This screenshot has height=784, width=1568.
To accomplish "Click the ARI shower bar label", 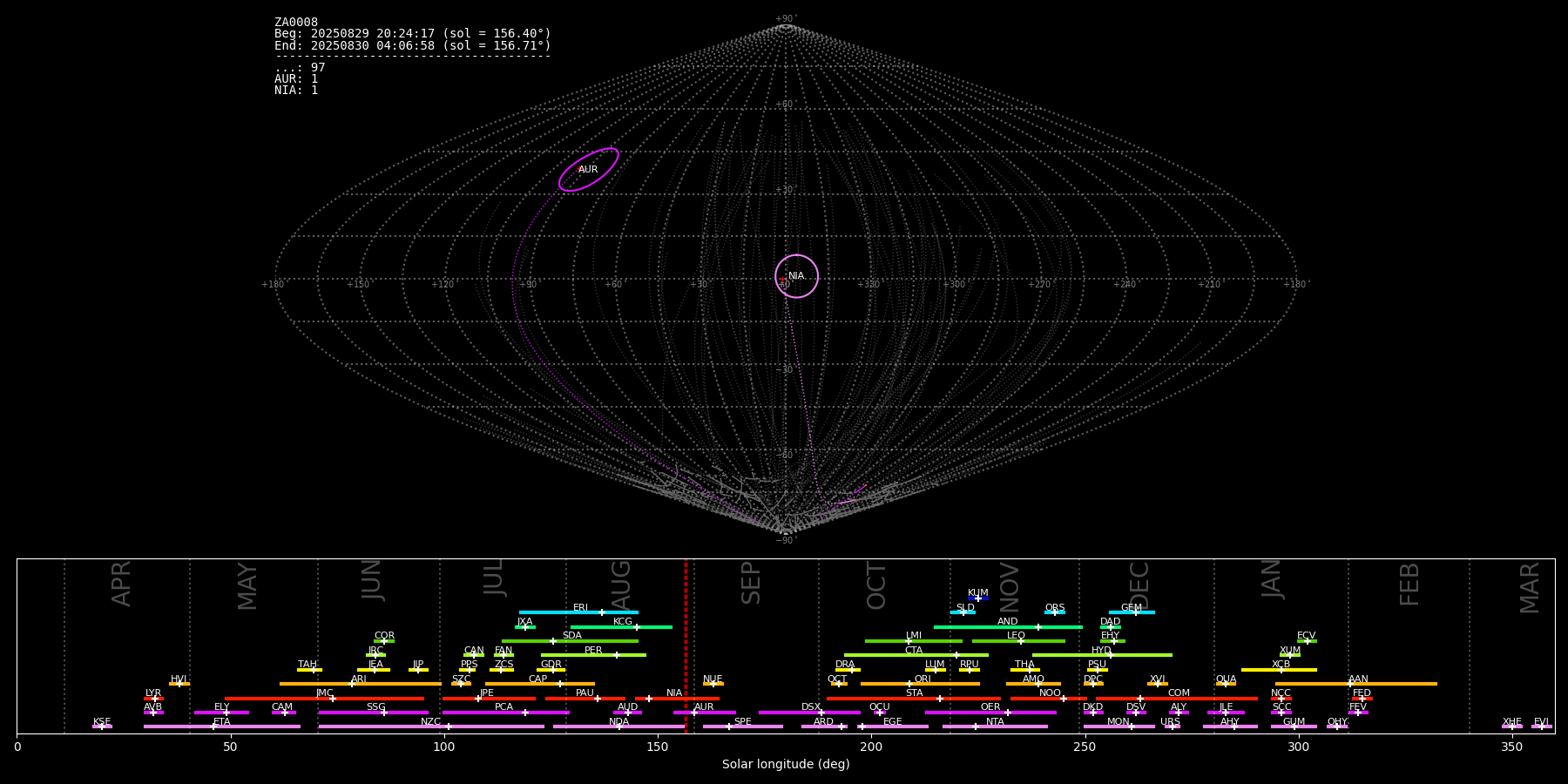I will pyautogui.click(x=359, y=679).
